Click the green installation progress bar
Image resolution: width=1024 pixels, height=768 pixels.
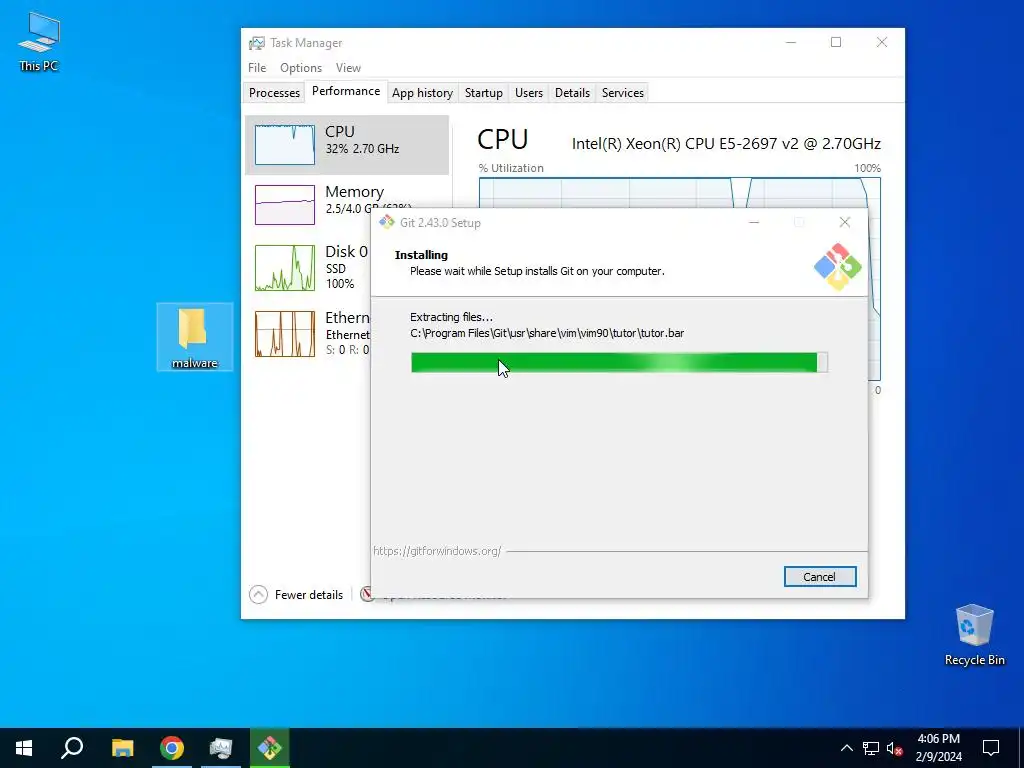(x=619, y=362)
